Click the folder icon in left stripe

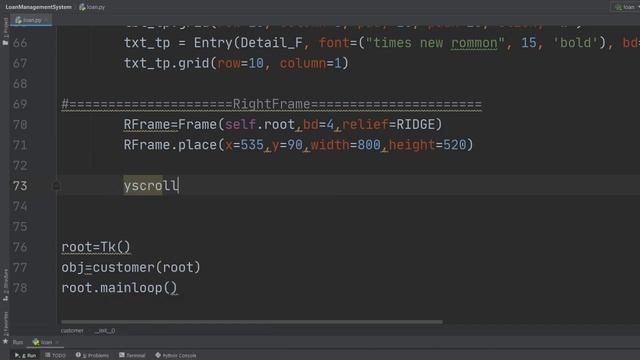(x=5, y=43)
